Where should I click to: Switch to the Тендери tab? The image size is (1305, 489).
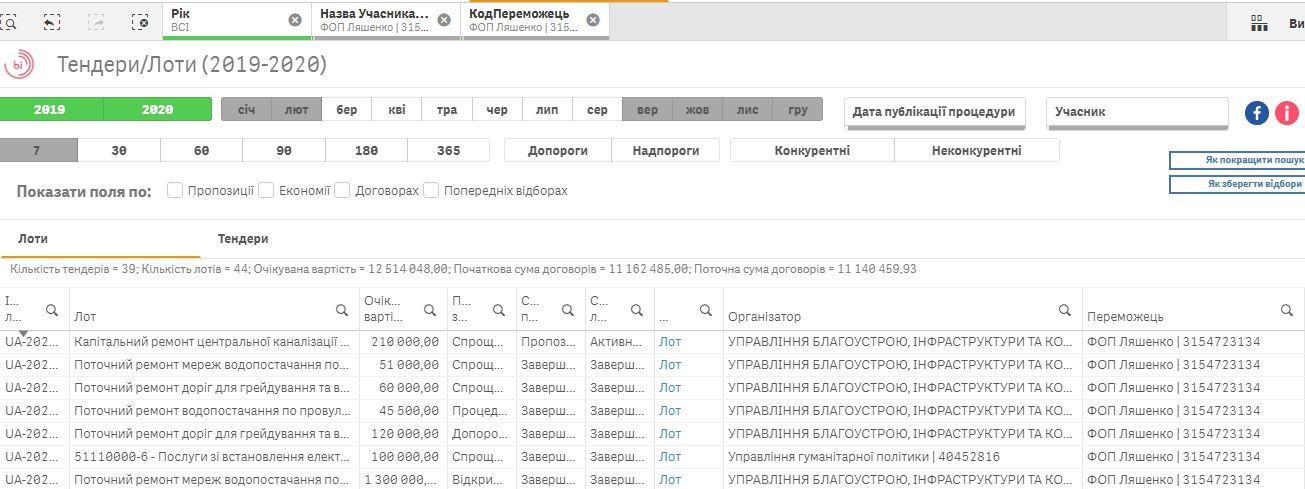pyautogui.click(x=243, y=239)
